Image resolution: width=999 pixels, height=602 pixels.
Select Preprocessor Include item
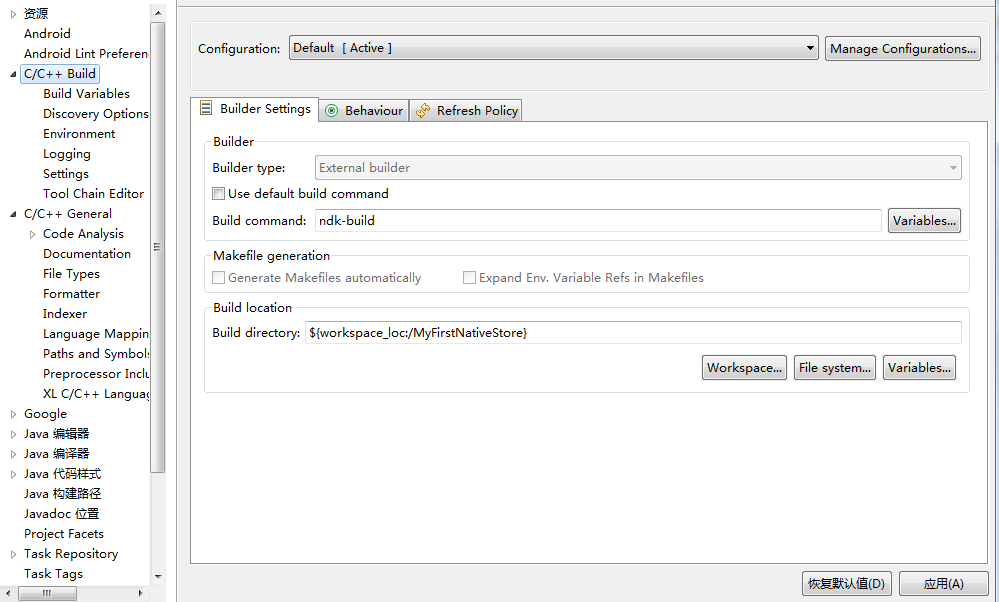click(x=96, y=374)
